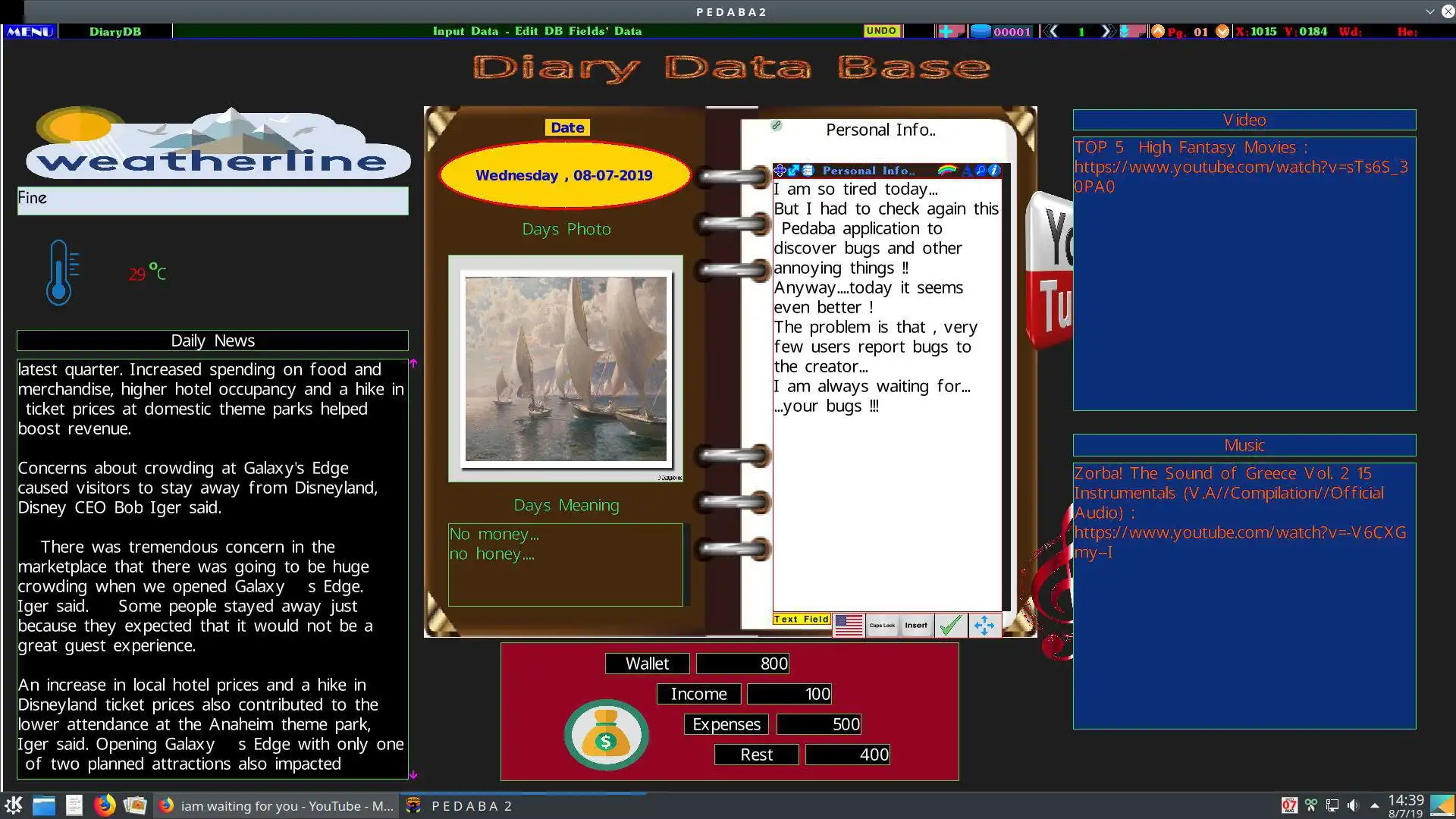Toggle the Caps Lock key button
1456x819 pixels.
pos(882,626)
